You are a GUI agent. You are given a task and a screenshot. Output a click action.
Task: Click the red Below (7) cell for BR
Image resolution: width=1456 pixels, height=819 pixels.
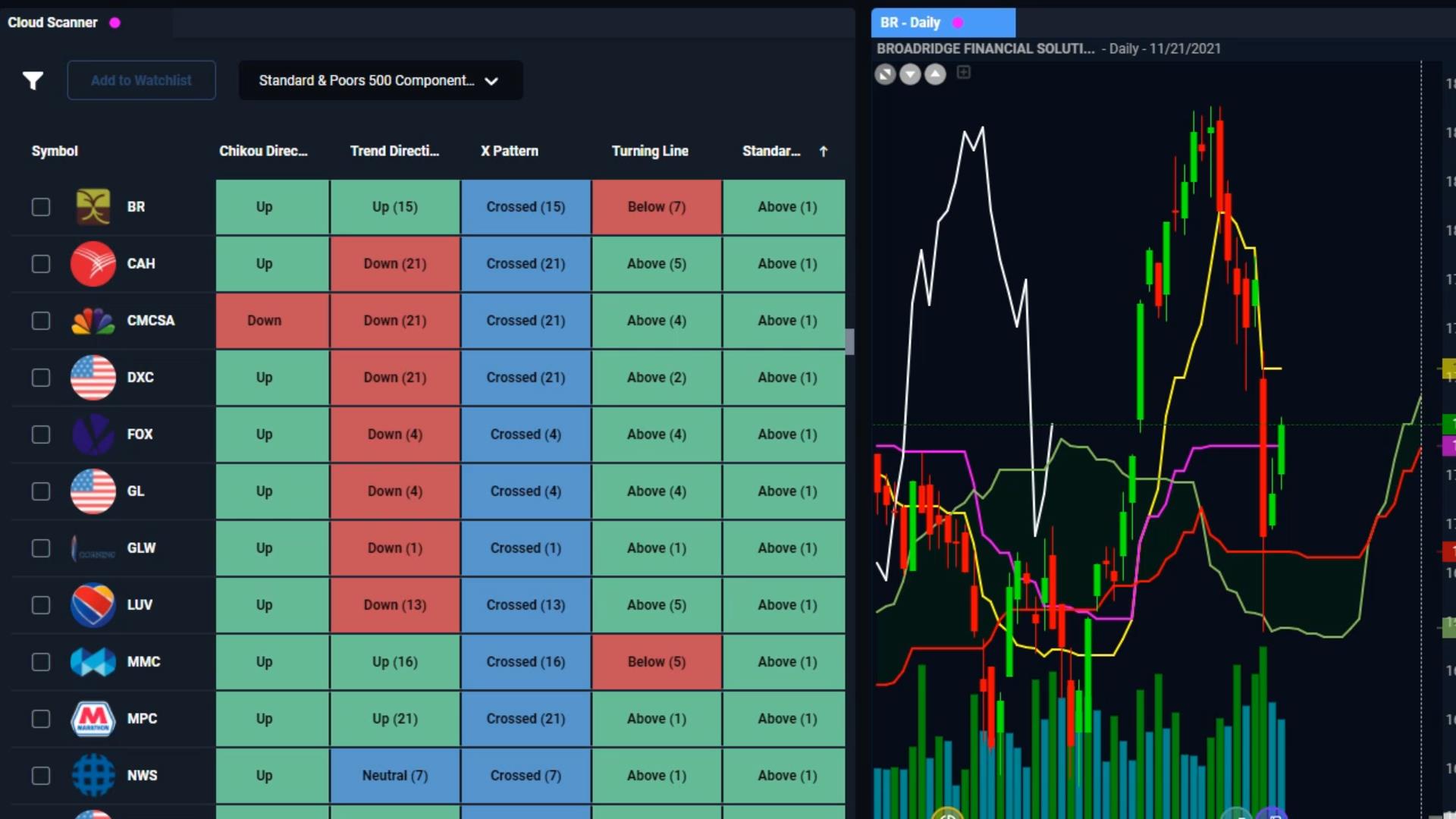point(657,207)
